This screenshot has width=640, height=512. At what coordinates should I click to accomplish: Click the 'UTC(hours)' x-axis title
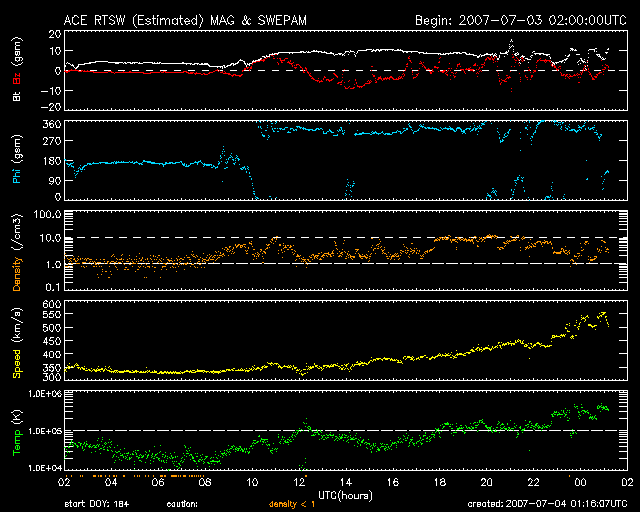click(345, 496)
